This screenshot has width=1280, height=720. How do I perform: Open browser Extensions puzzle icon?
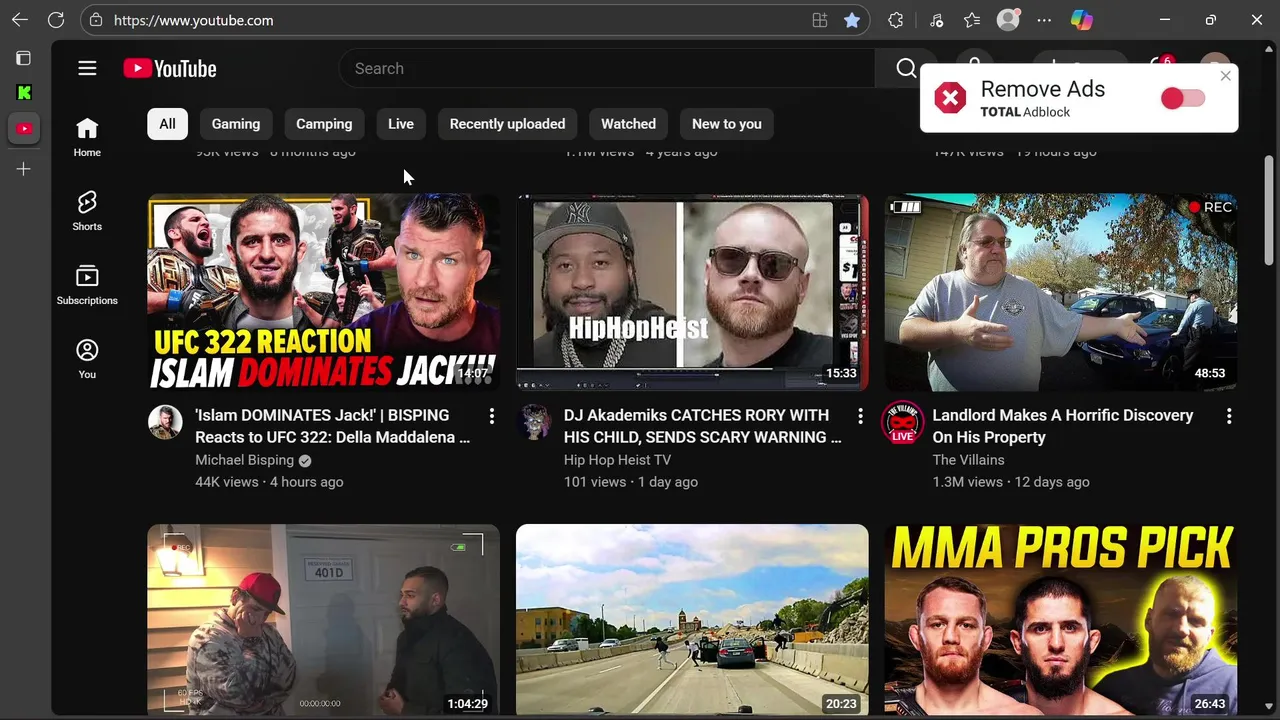coord(896,20)
